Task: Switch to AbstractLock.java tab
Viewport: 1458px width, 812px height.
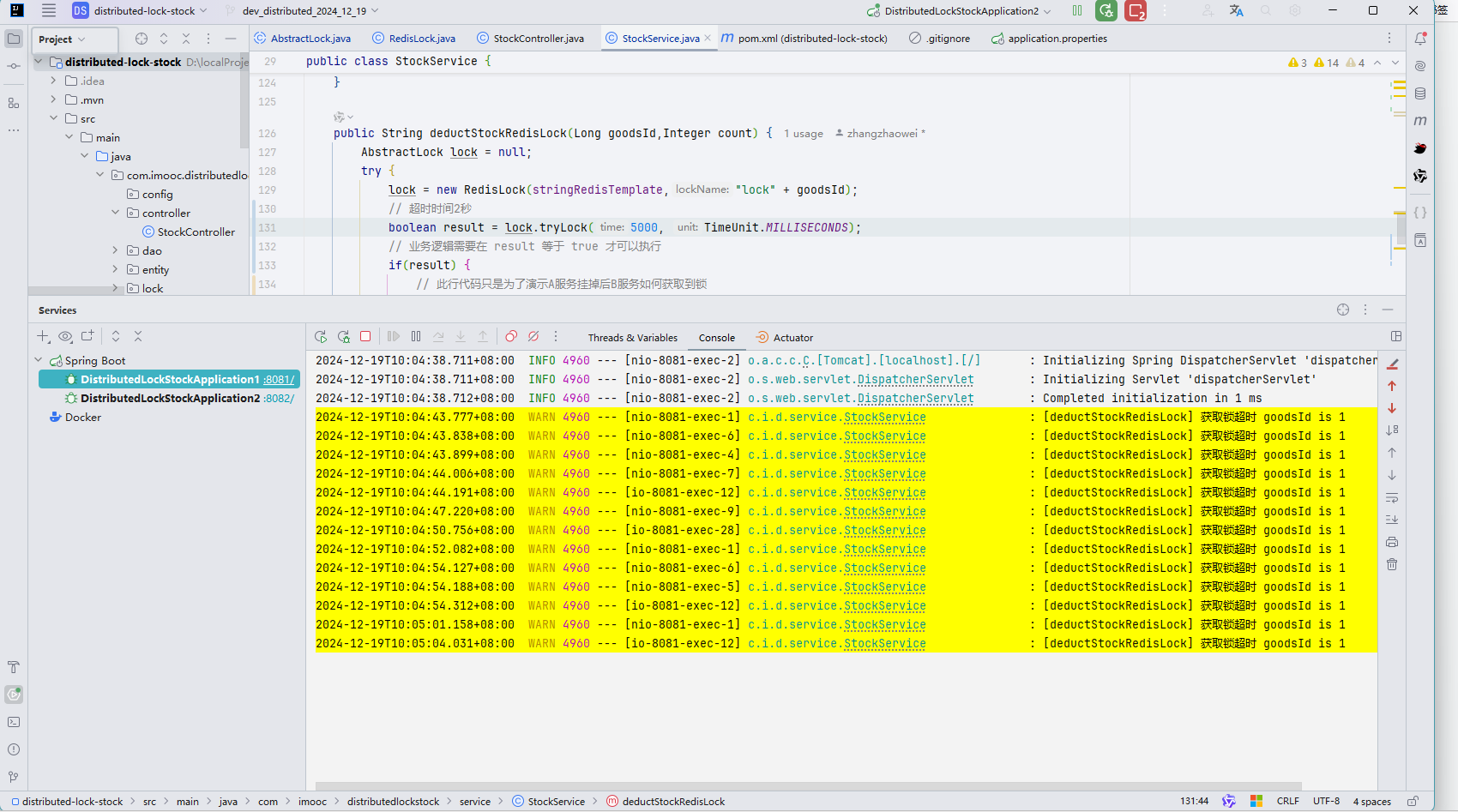Action: point(303,39)
